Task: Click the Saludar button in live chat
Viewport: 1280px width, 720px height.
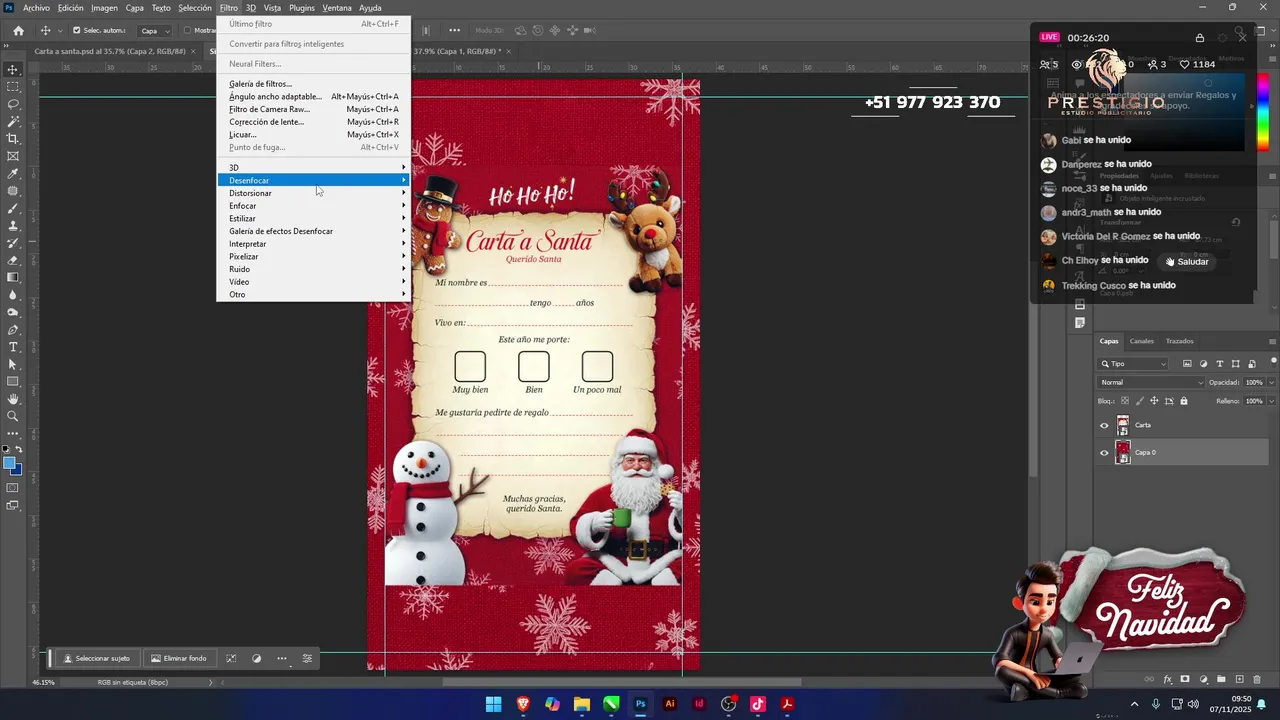Action: (1187, 262)
